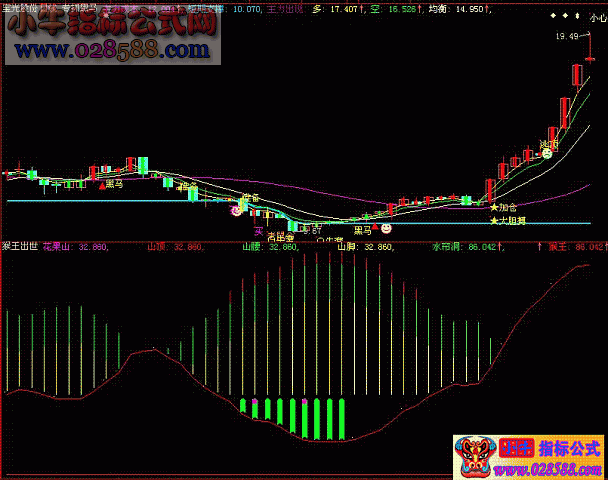Click the red triangle by upper 黑马 label
The width and height of the screenshot is (608, 480).
pos(100,184)
